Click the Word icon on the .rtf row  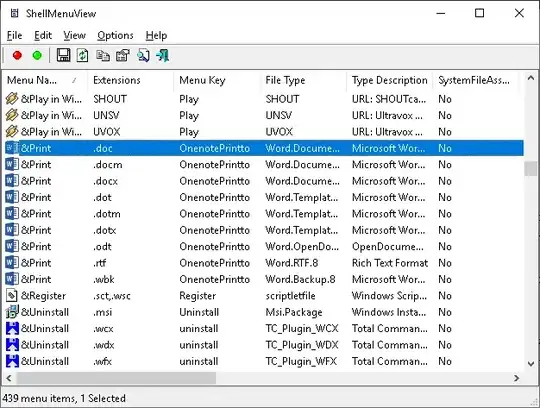pos(12,263)
